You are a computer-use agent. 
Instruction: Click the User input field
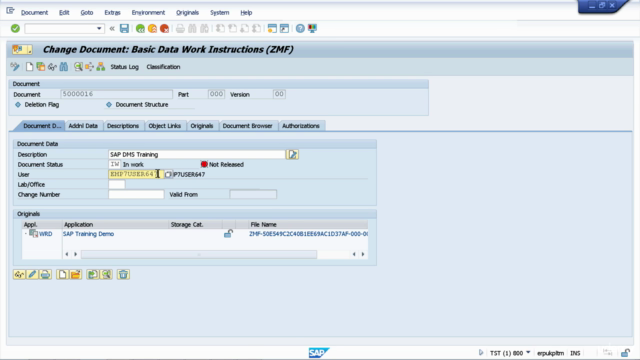136,174
